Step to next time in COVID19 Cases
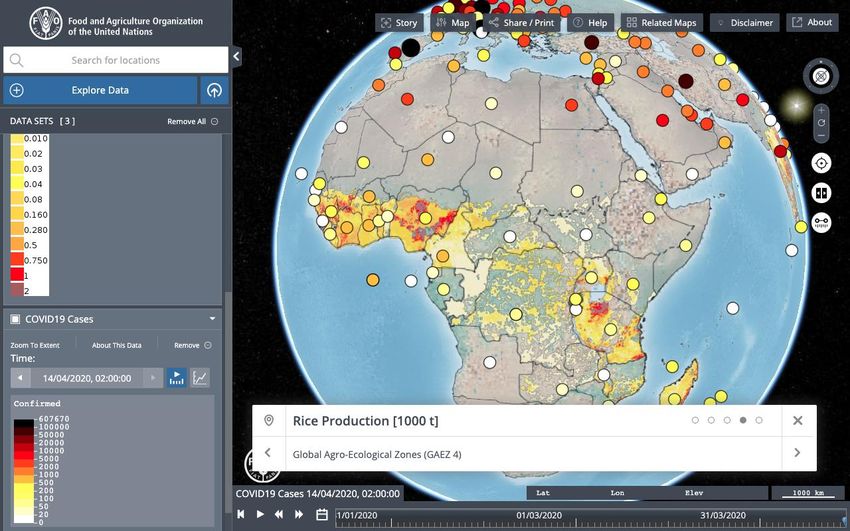Screen dimensions: 850x531 click(153, 378)
